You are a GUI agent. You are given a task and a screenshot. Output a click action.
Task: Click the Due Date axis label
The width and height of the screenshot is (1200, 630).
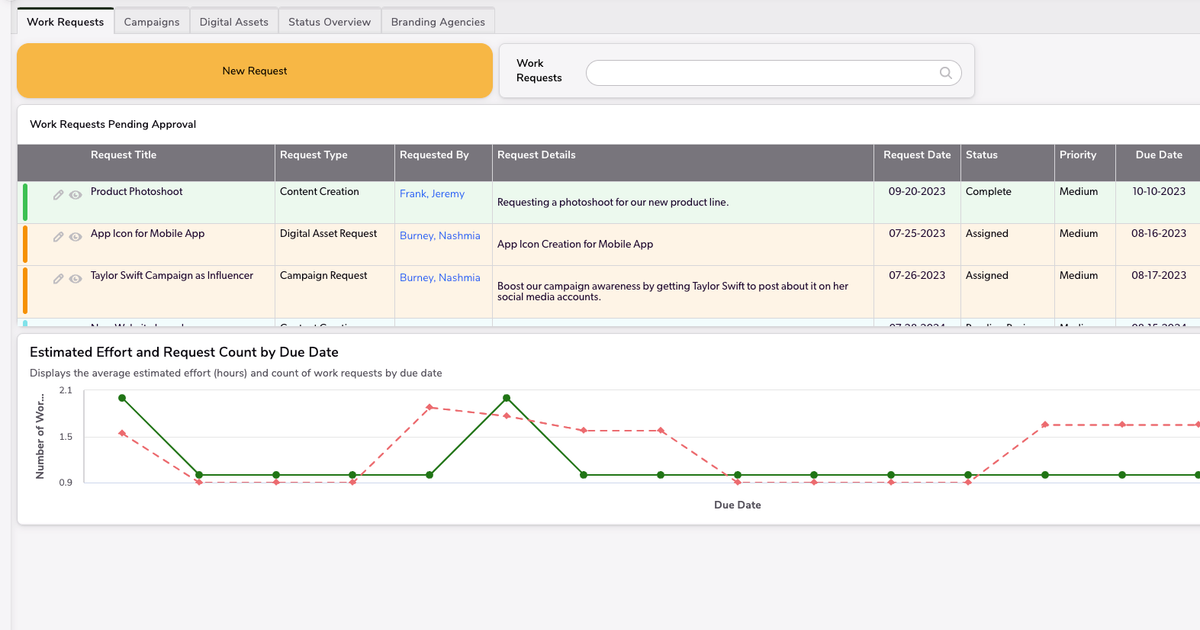(x=737, y=505)
